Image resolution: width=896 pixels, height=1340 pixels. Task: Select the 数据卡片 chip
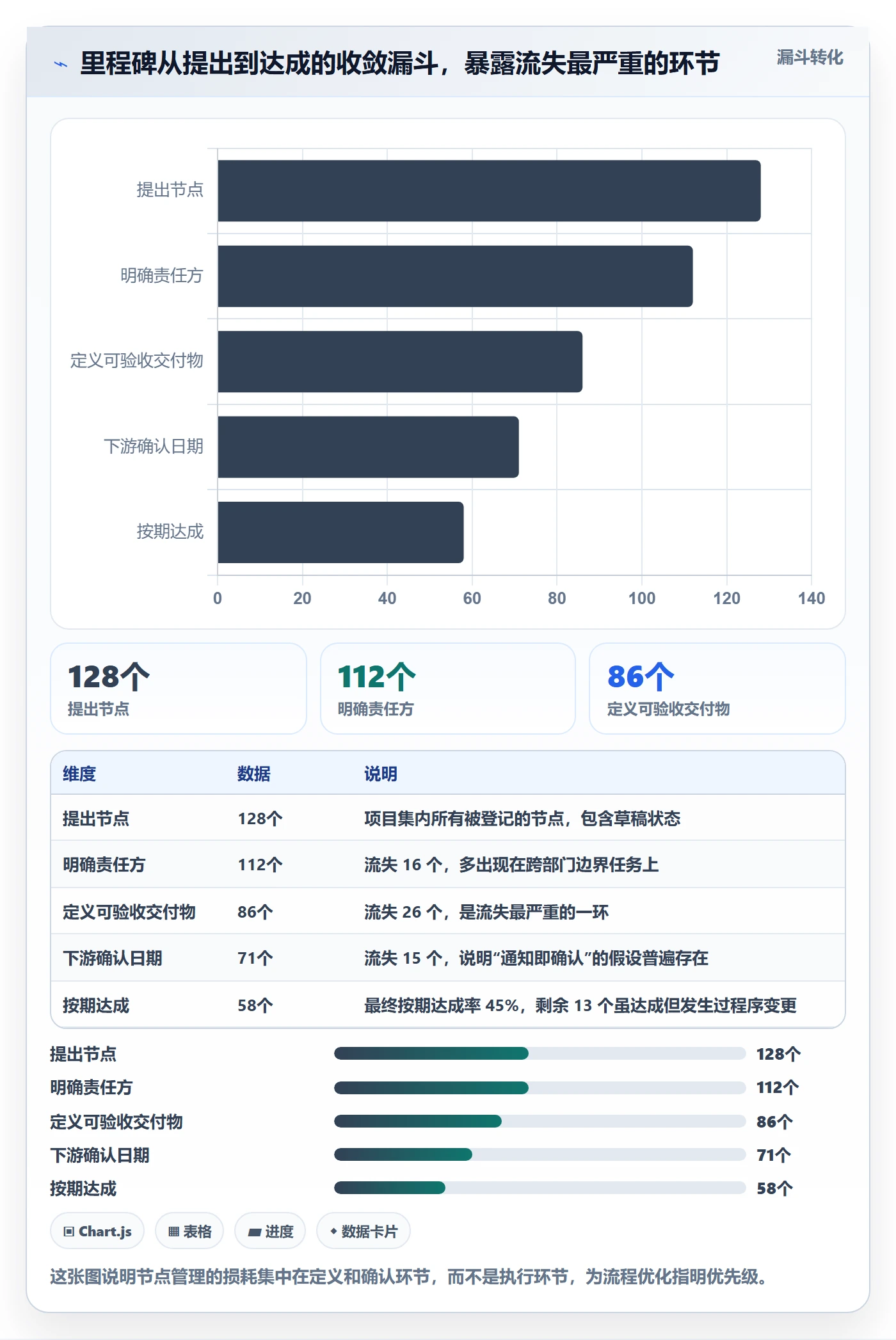click(364, 1231)
